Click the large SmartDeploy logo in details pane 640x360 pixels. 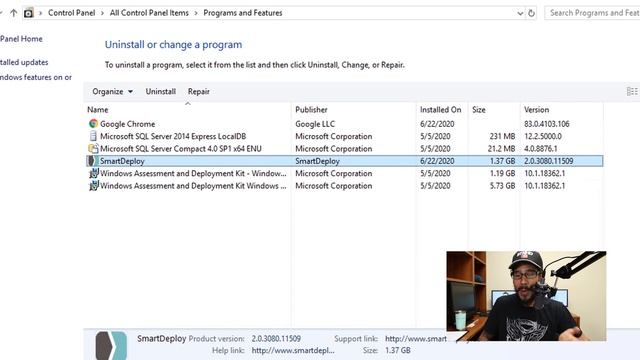pyautogui.click(x=111, y=345)
